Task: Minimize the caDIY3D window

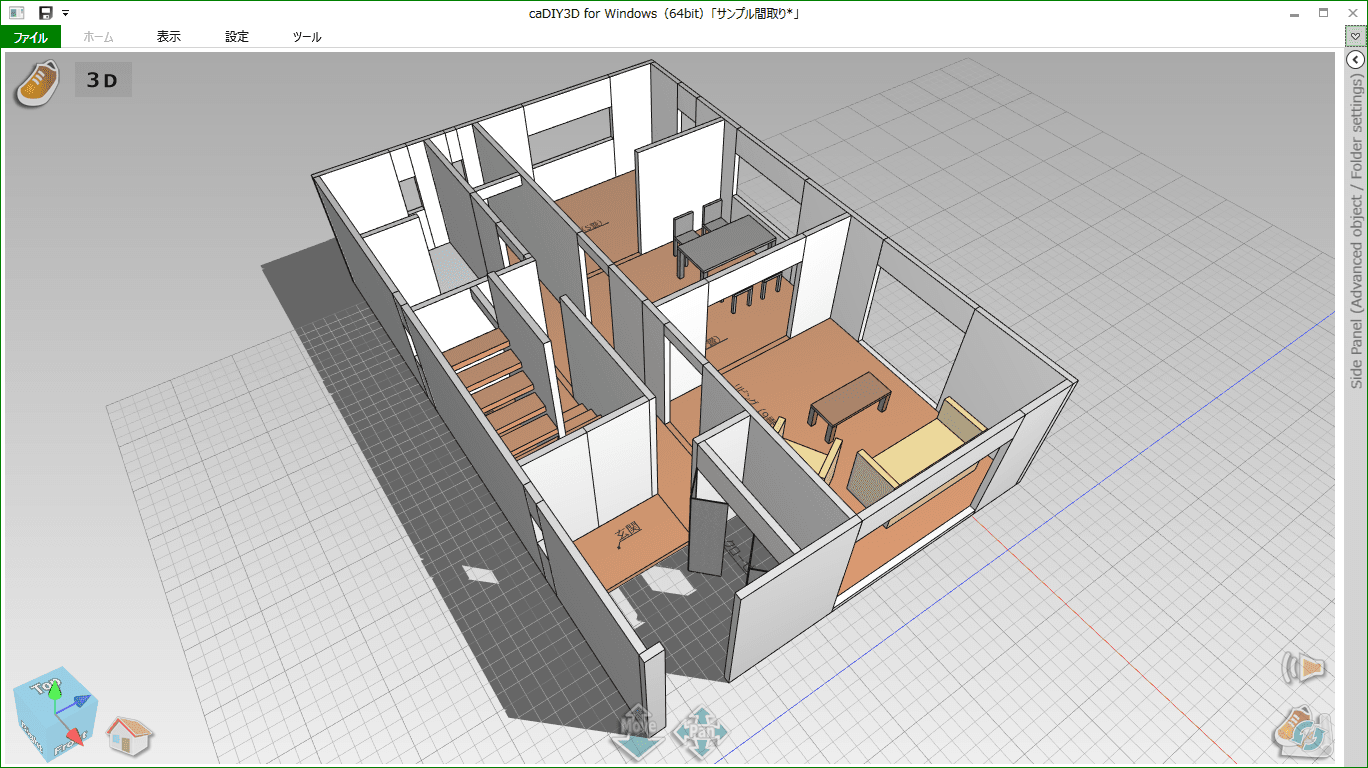Action: click(x=1295, y=13)
